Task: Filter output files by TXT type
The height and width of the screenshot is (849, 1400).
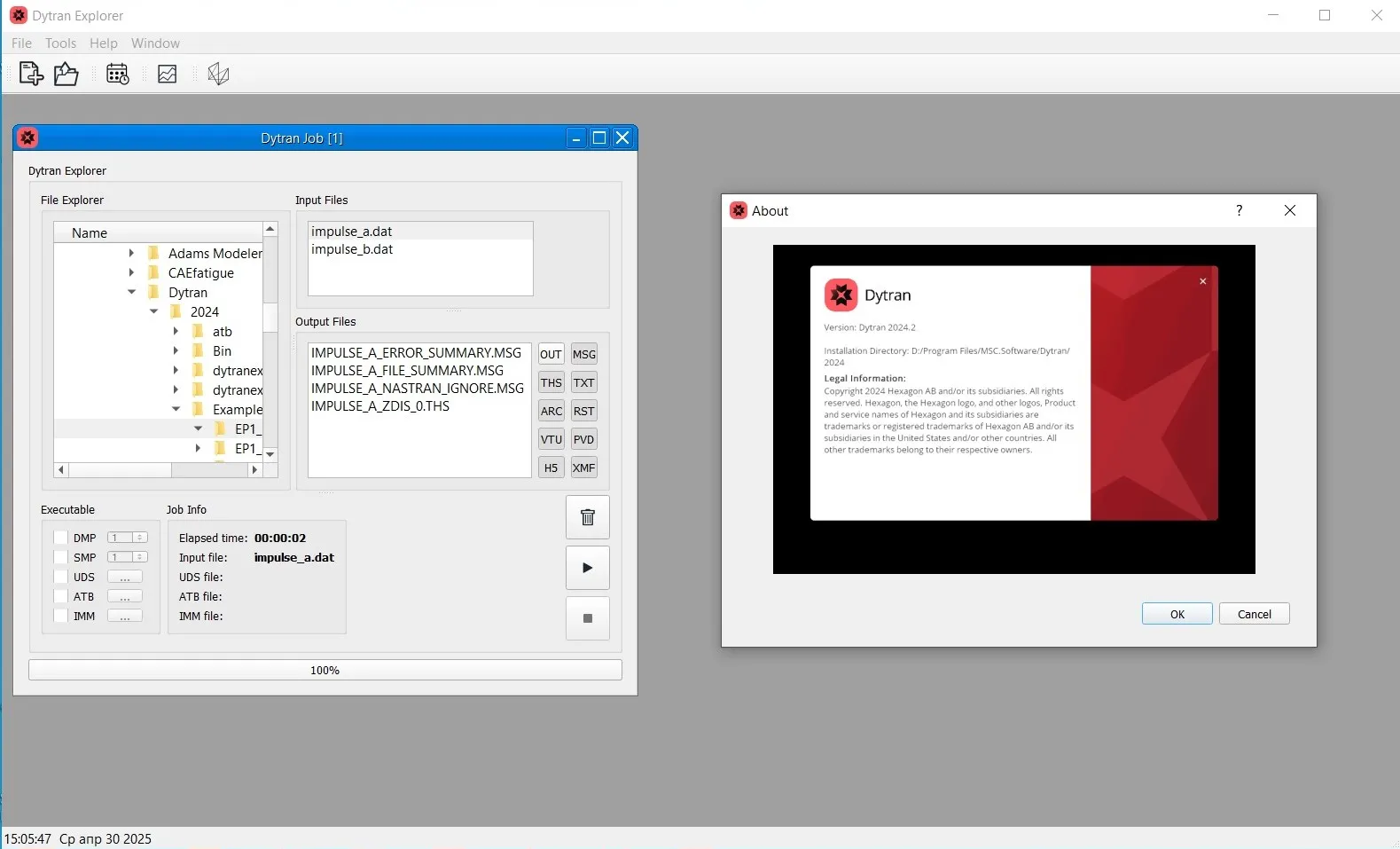Action: coord(584,382)
